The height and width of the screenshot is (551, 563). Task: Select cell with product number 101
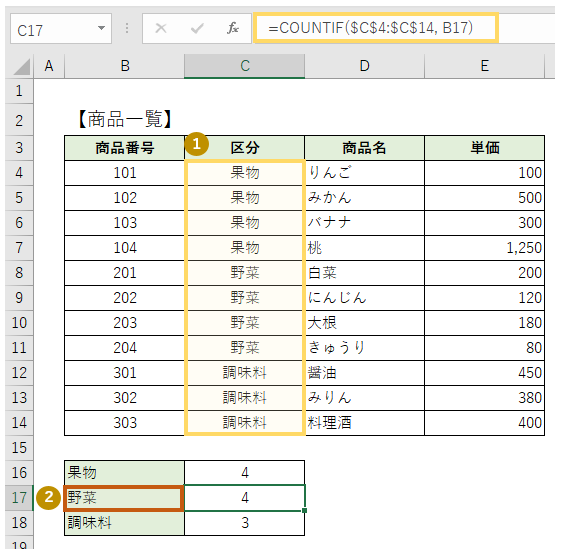(x=125, y=173)
